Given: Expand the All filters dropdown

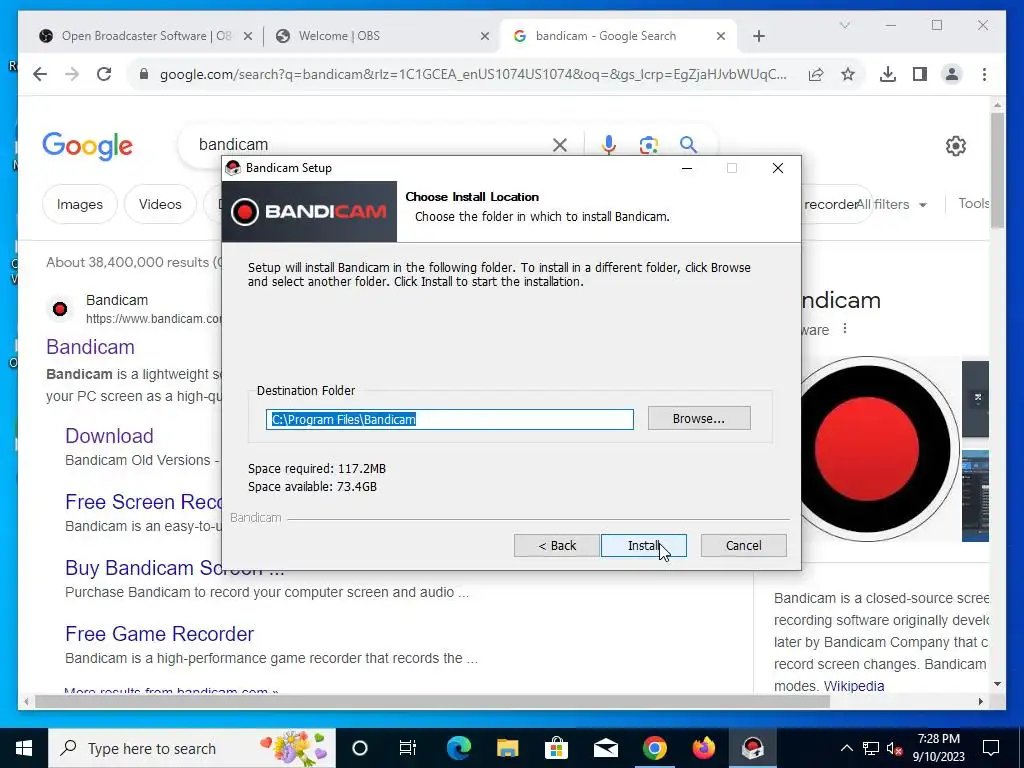Looking at the screenshot, I should [x=891, y=204].
